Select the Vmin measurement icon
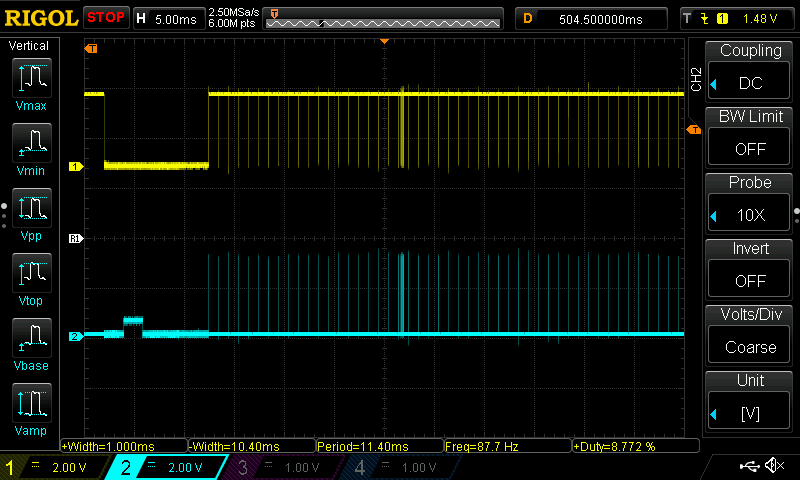The height and width of the screenshot is (480, 800). [31, 143]
